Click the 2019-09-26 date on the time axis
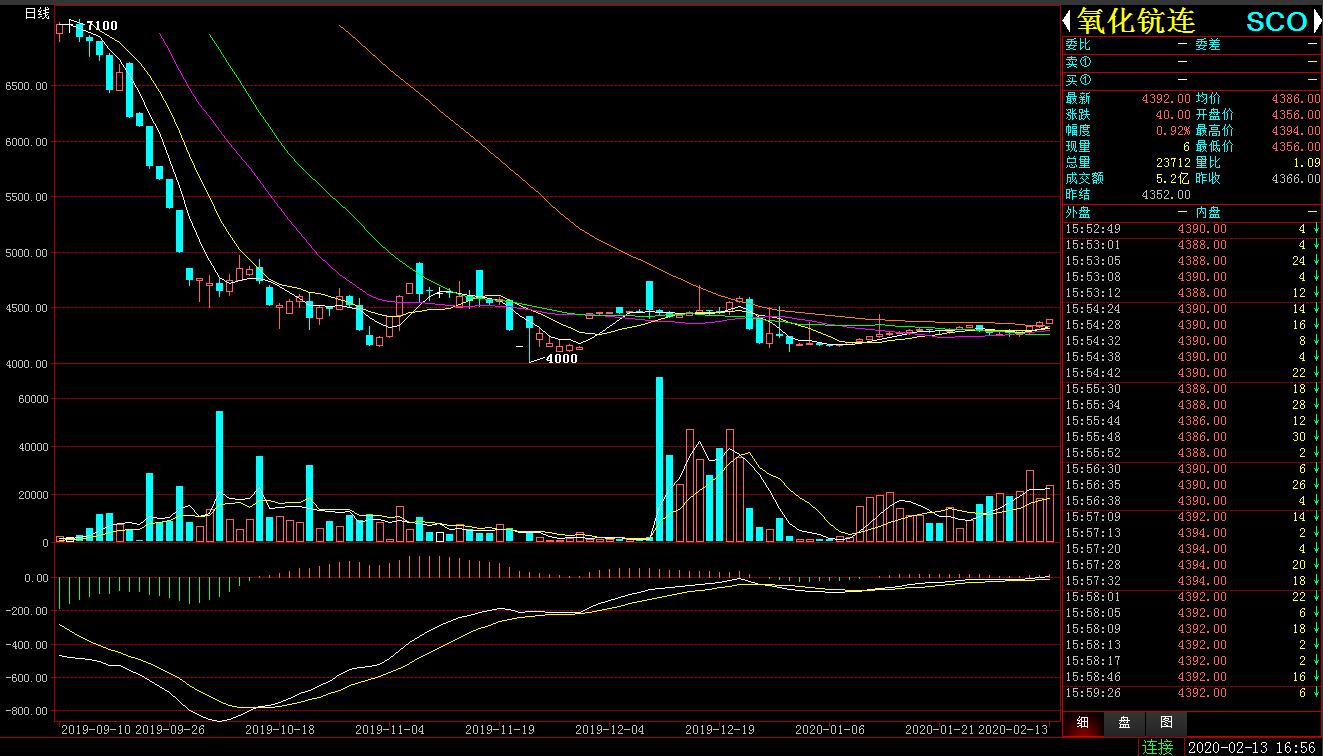Viewport: 1323px width, 756px height. [171, 730]
